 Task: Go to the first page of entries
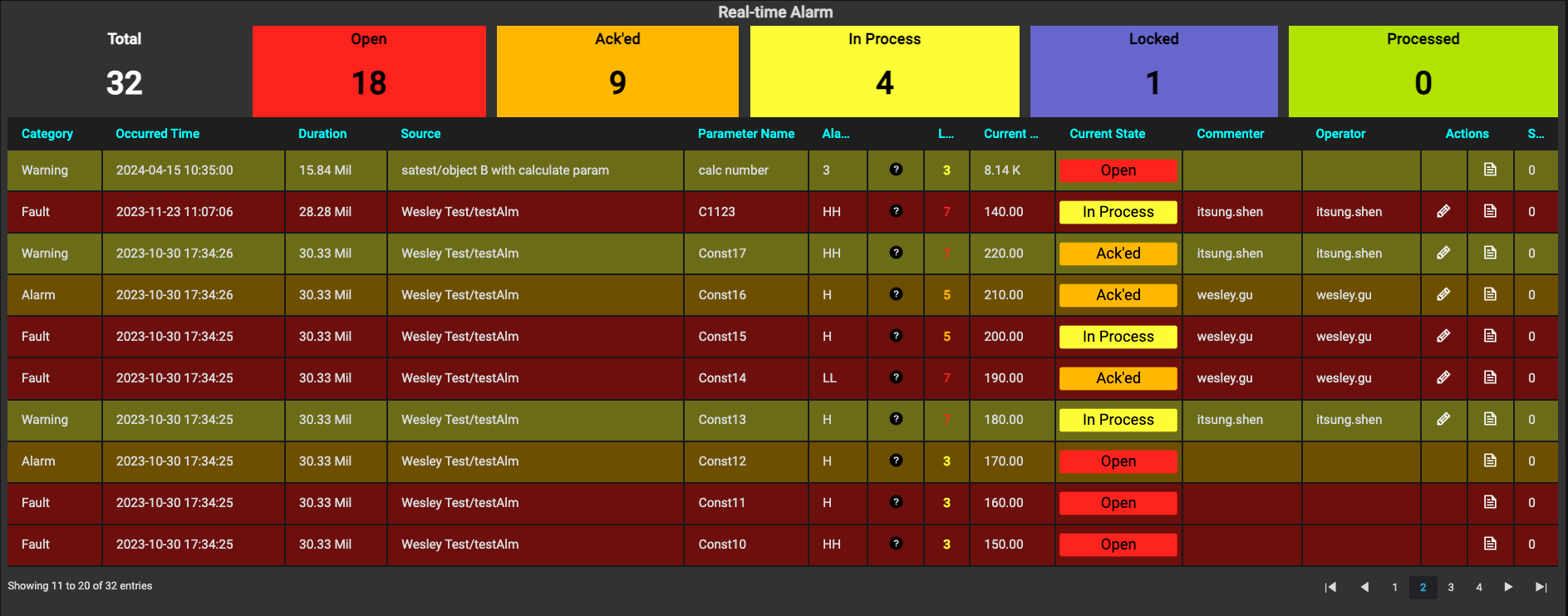point(1330,587)
